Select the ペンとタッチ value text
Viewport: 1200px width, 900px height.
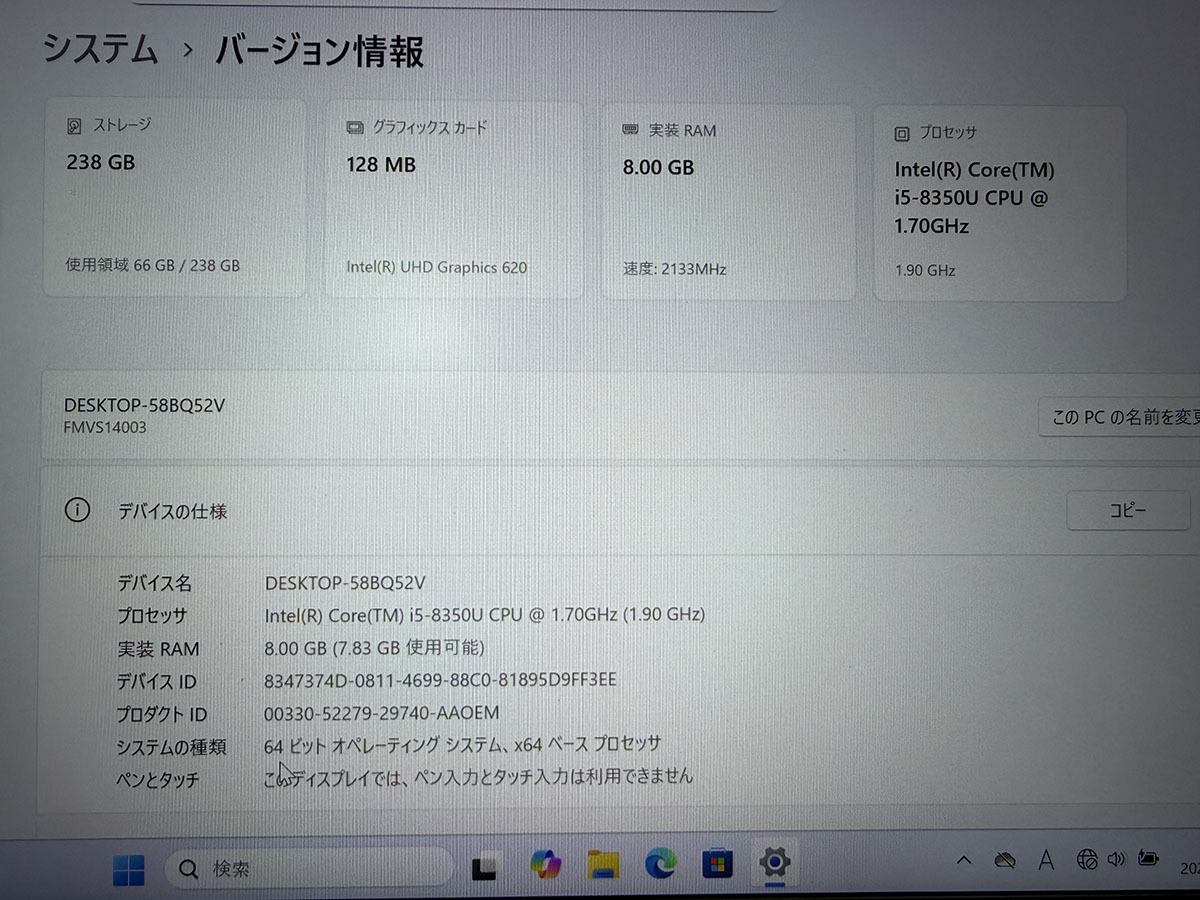tap(478, 776)
